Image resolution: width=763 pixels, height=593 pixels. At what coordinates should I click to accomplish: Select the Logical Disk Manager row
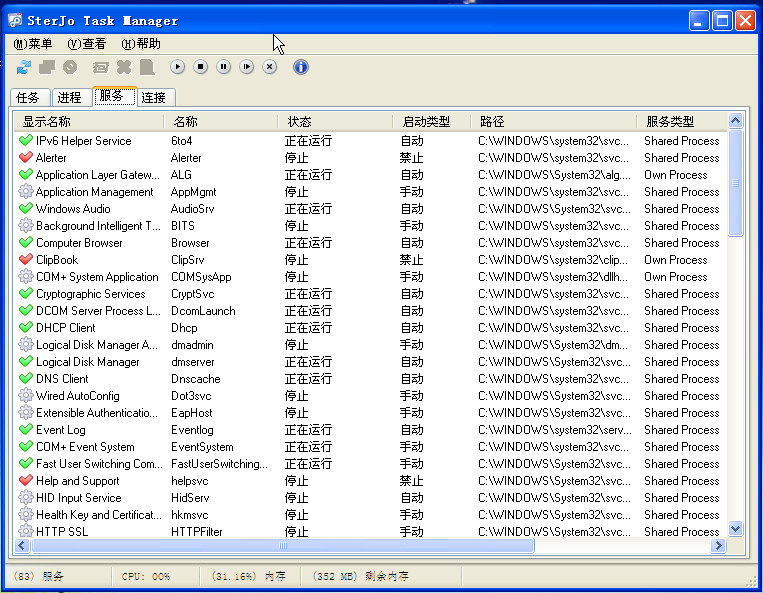point(370,361)
